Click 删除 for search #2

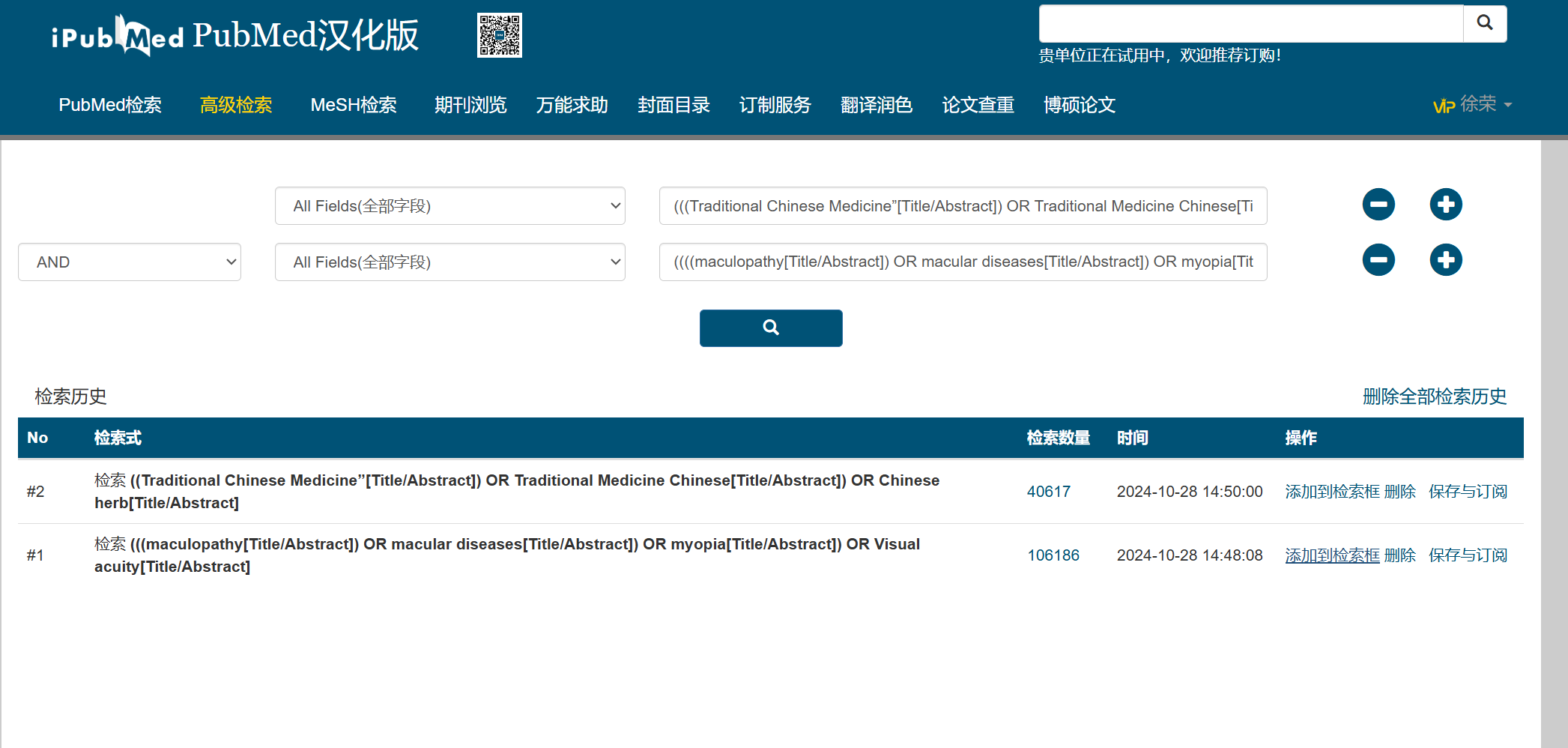pos(1399,492)
